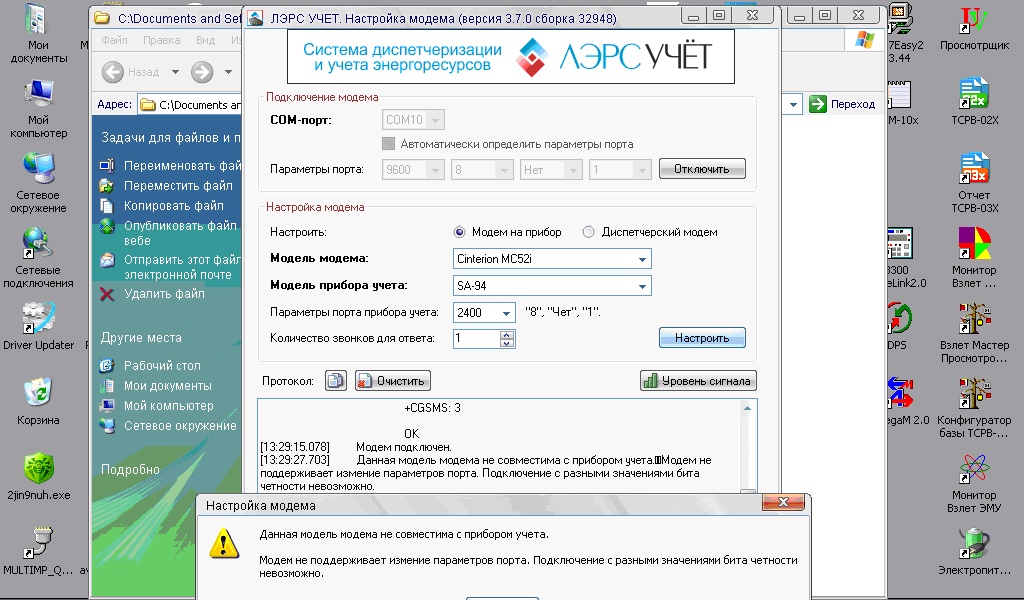Screen dimensions: 1024x600
Task: Open Файл menu in Explorer
Action: (114, 40)
